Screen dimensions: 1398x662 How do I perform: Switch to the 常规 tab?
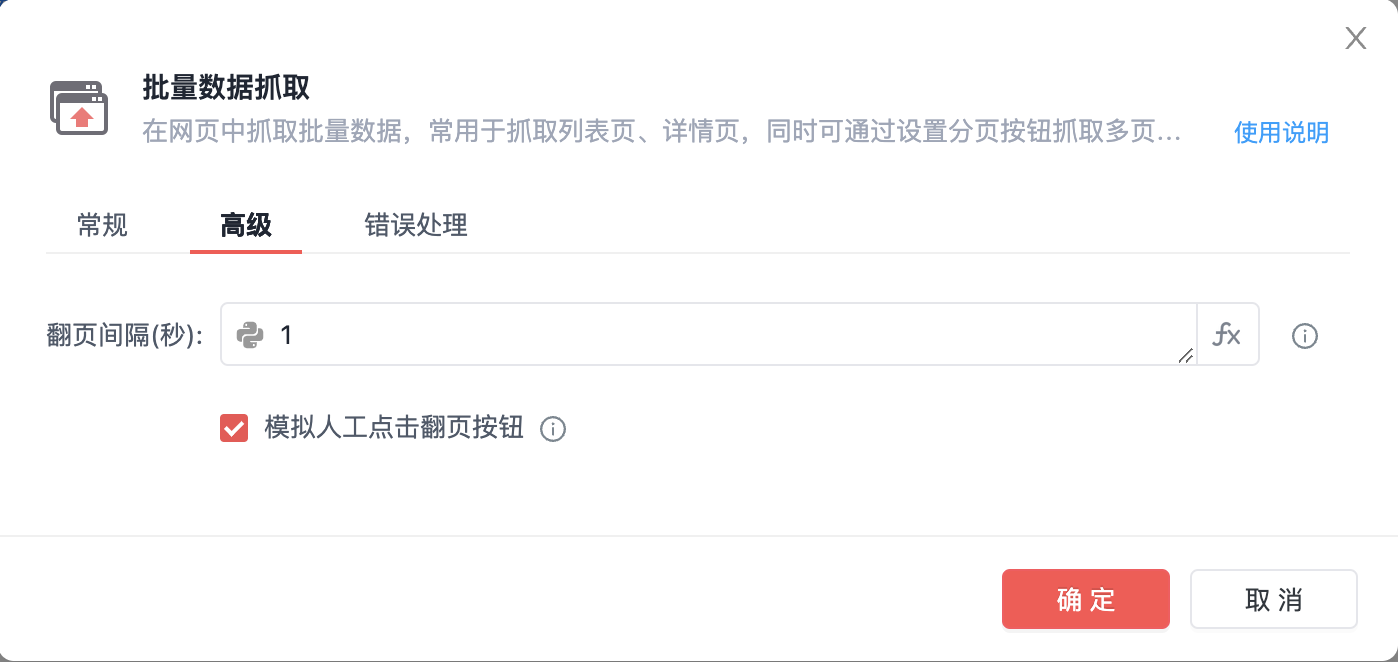click(x=102, y=225)
